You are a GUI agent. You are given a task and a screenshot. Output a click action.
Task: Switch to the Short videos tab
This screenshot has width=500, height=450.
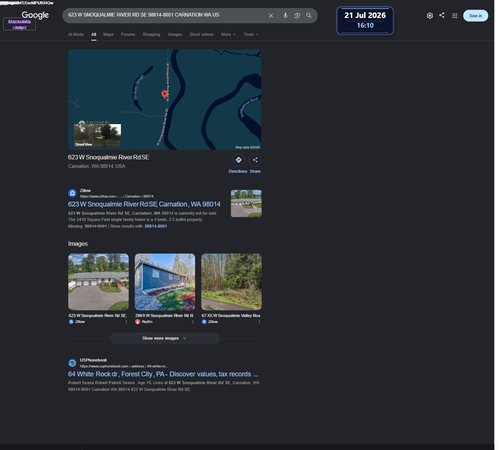(201, 34)
